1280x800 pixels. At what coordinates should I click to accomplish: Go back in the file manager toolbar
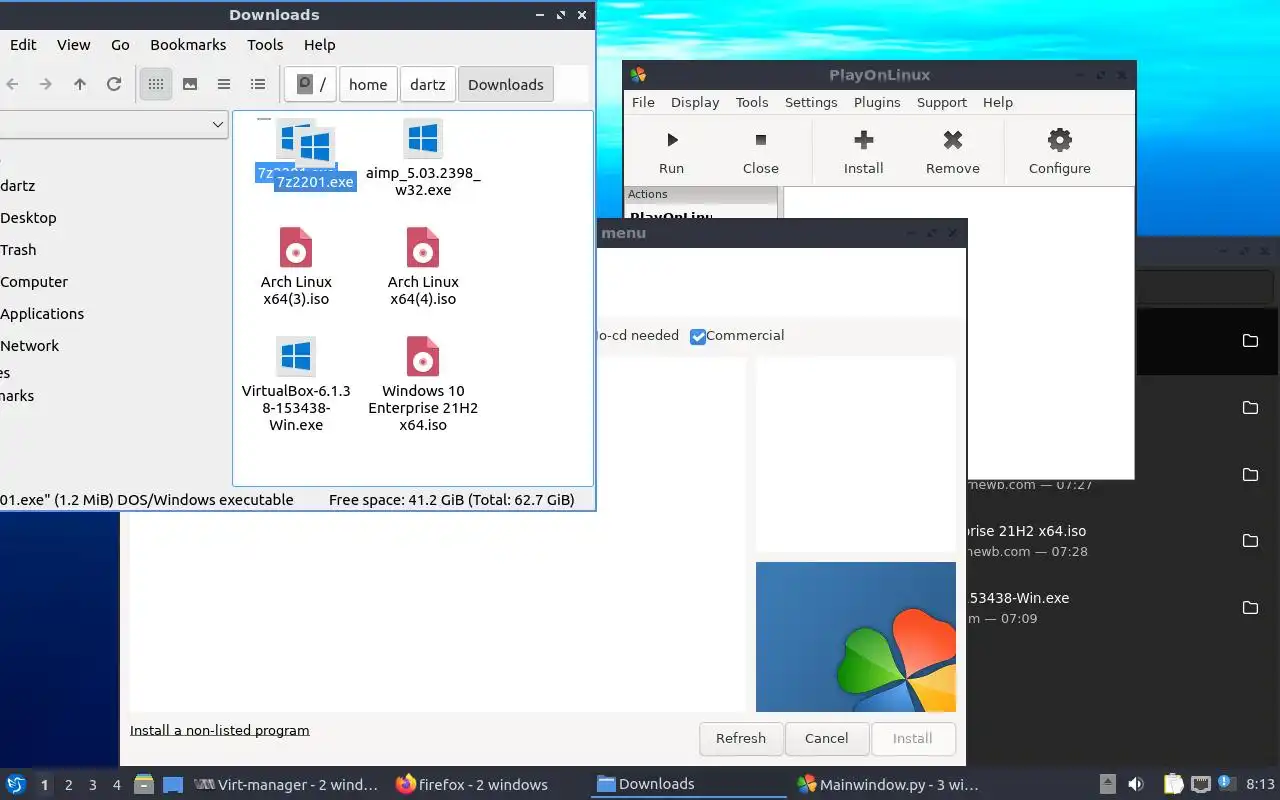click(x=12, y=85)
